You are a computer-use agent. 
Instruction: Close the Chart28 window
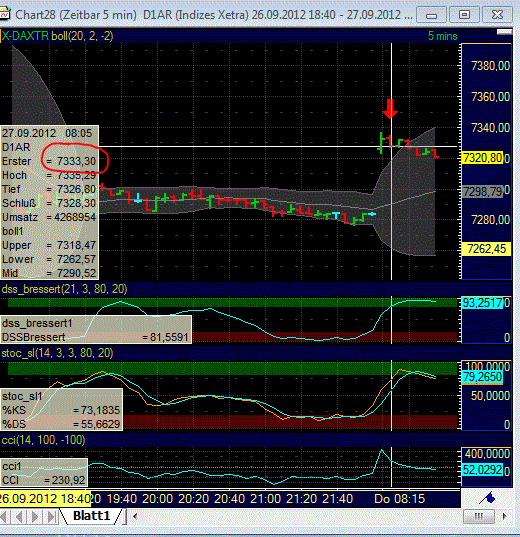click(x=497, y=15)
